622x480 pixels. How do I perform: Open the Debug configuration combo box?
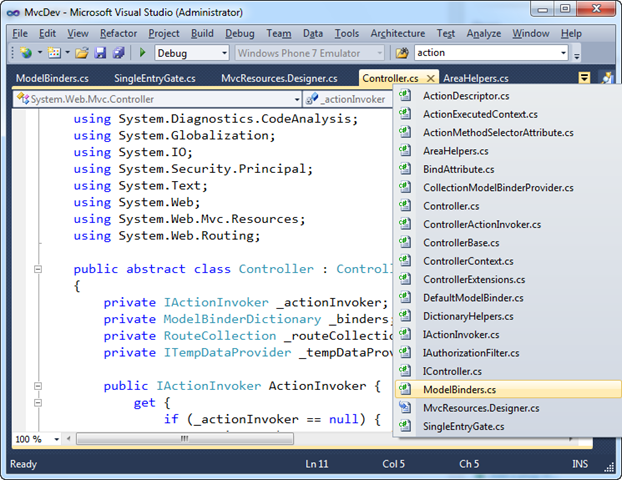[x=192, y=53]
